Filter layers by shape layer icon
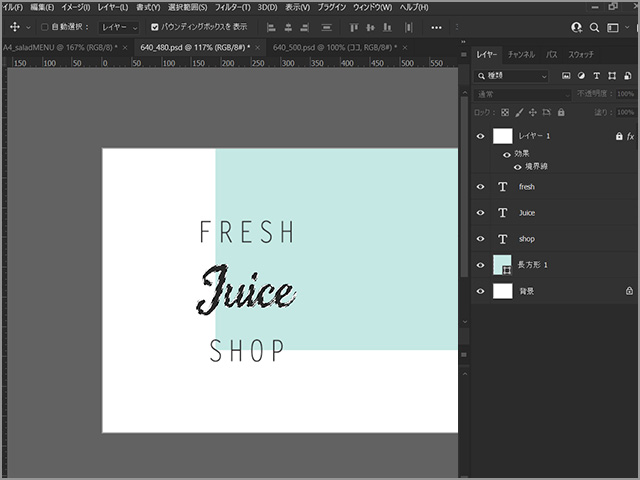Screen dimensions: 640x480 coord(612,76)
